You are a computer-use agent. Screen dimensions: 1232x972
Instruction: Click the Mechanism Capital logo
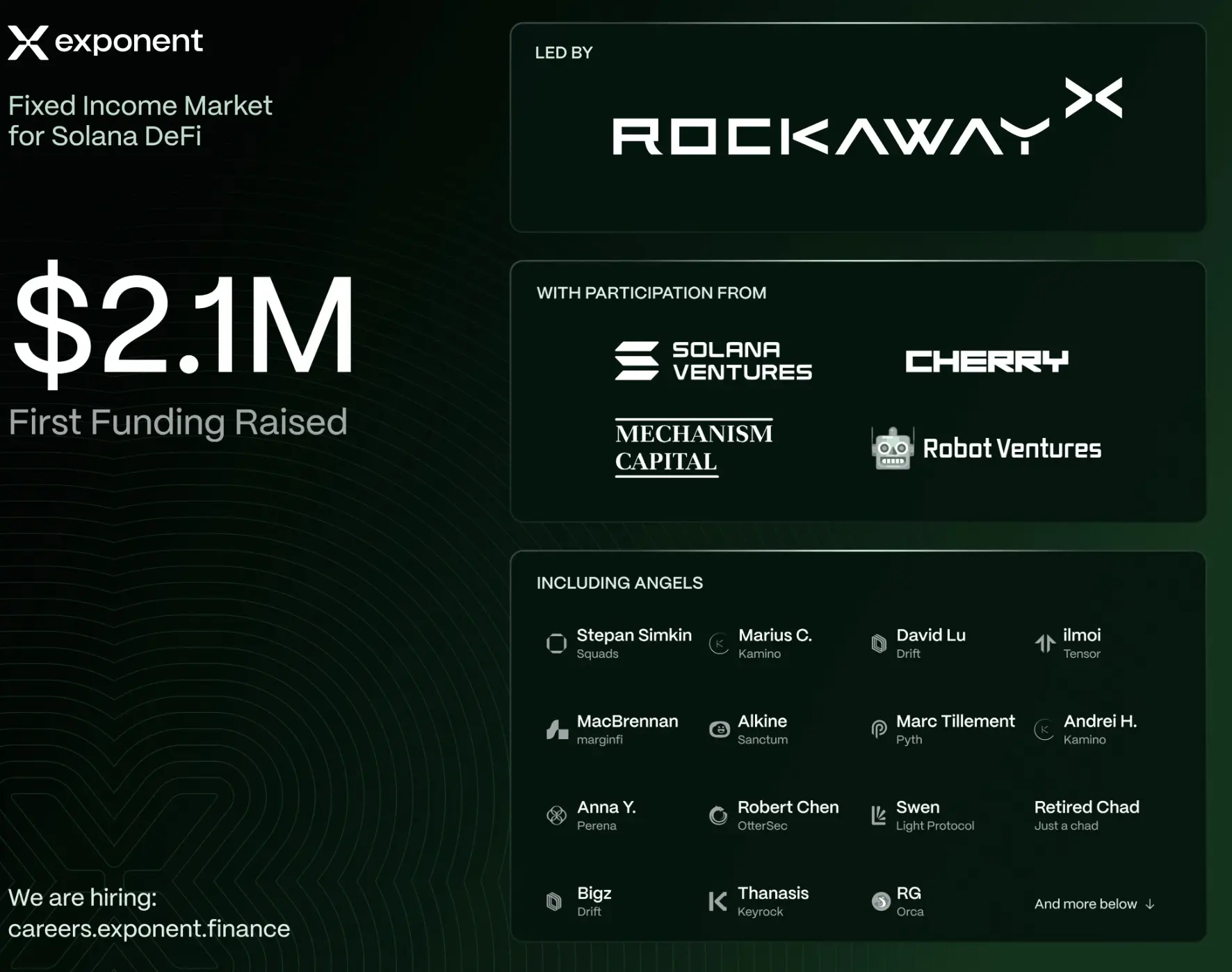click(692, 446)
